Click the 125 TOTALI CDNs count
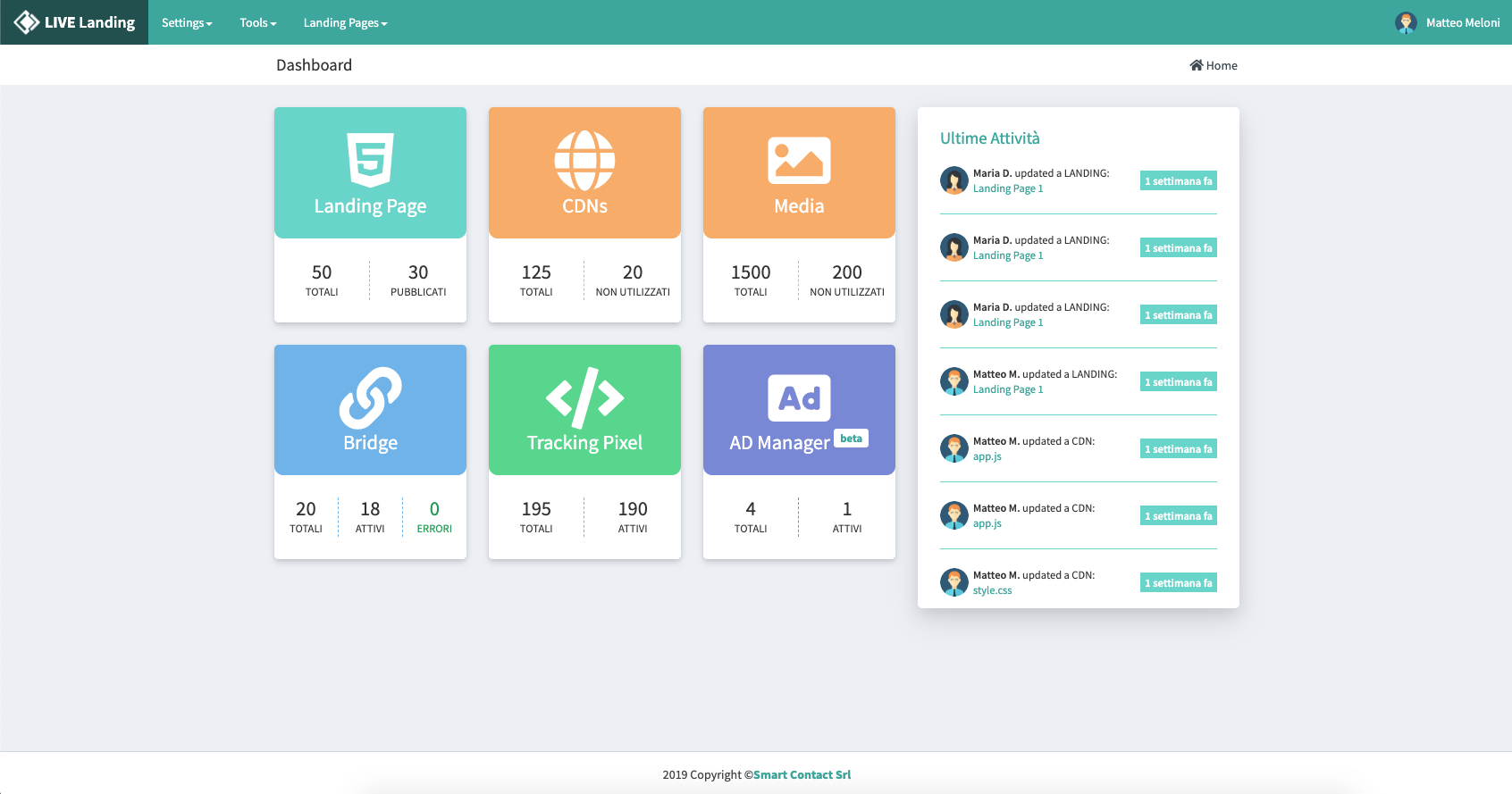Screen dimensions: 1512x794 [x=536, y=280]
